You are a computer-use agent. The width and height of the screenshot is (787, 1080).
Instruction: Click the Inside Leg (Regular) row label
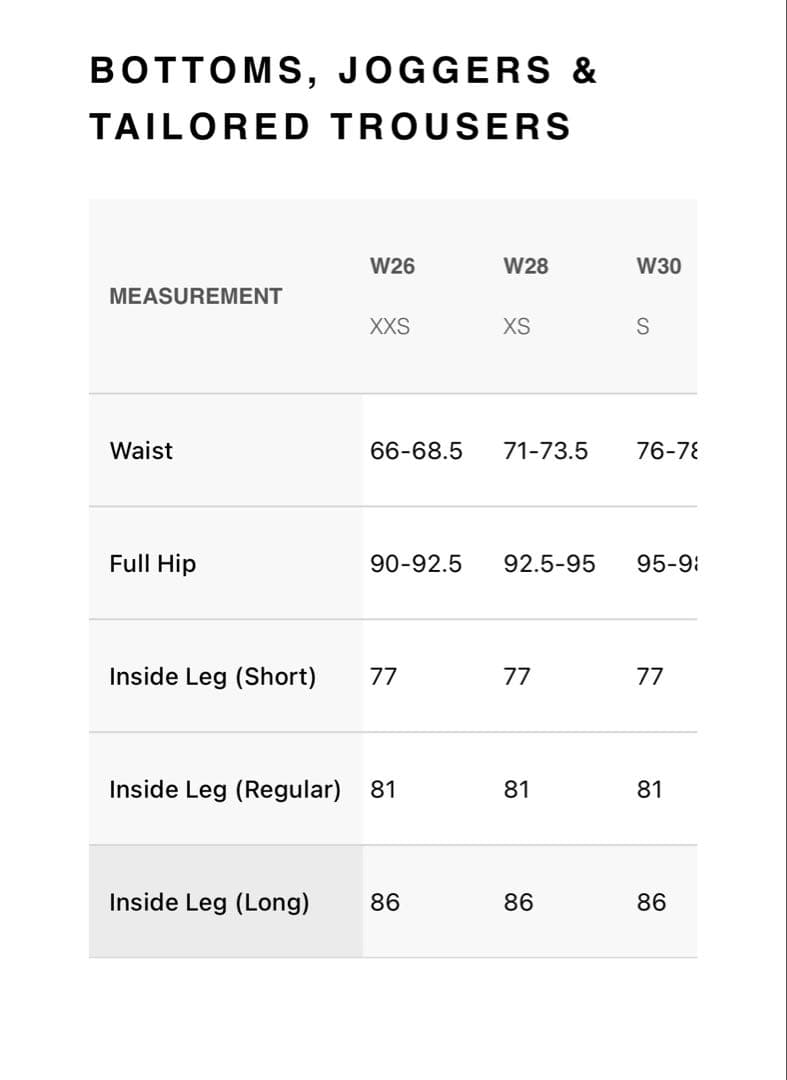pos(225,789)
